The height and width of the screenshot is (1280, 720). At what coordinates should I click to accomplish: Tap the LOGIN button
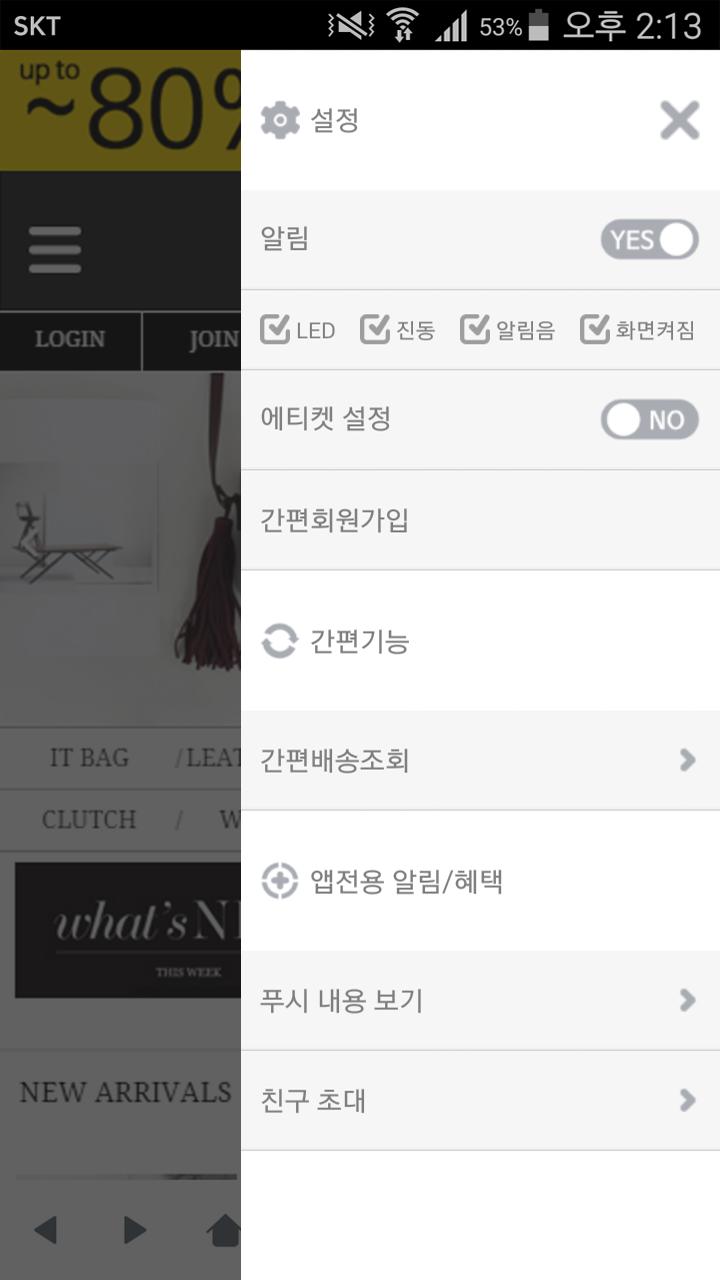[70, 340]
